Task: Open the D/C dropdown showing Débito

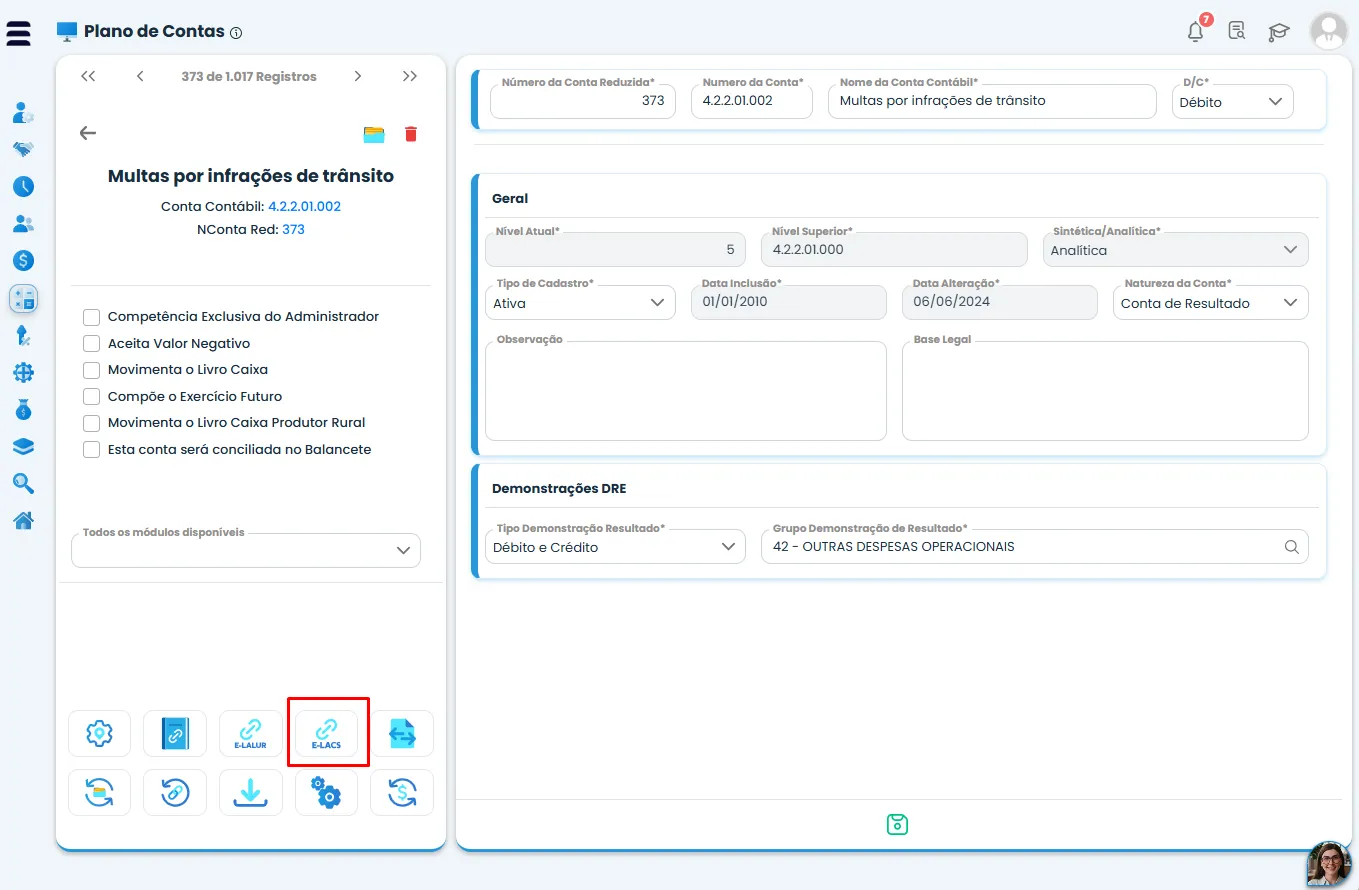Action: [1232, 101]
